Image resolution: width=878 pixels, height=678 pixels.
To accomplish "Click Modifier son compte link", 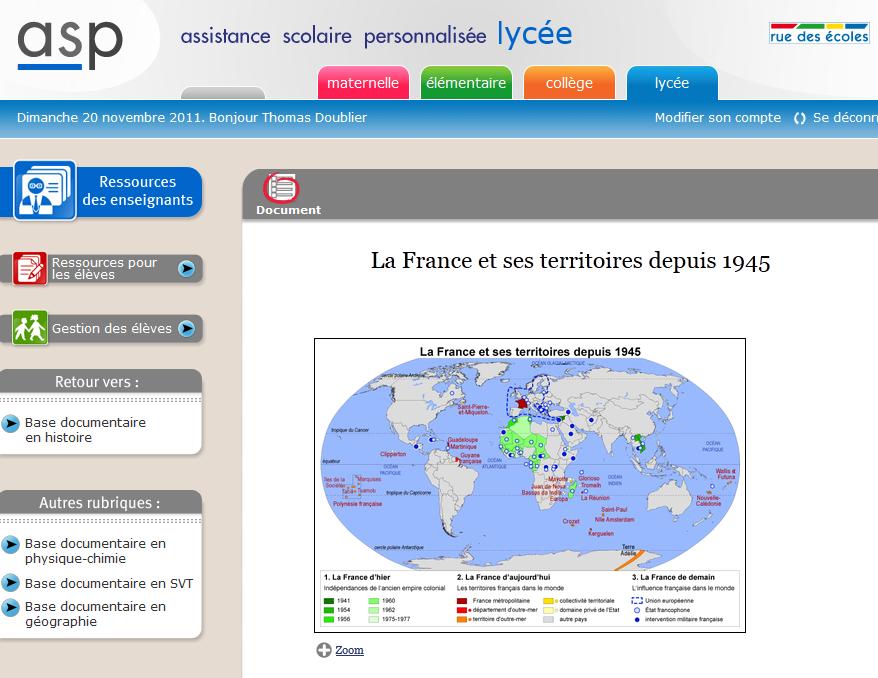I will point(717,118).
